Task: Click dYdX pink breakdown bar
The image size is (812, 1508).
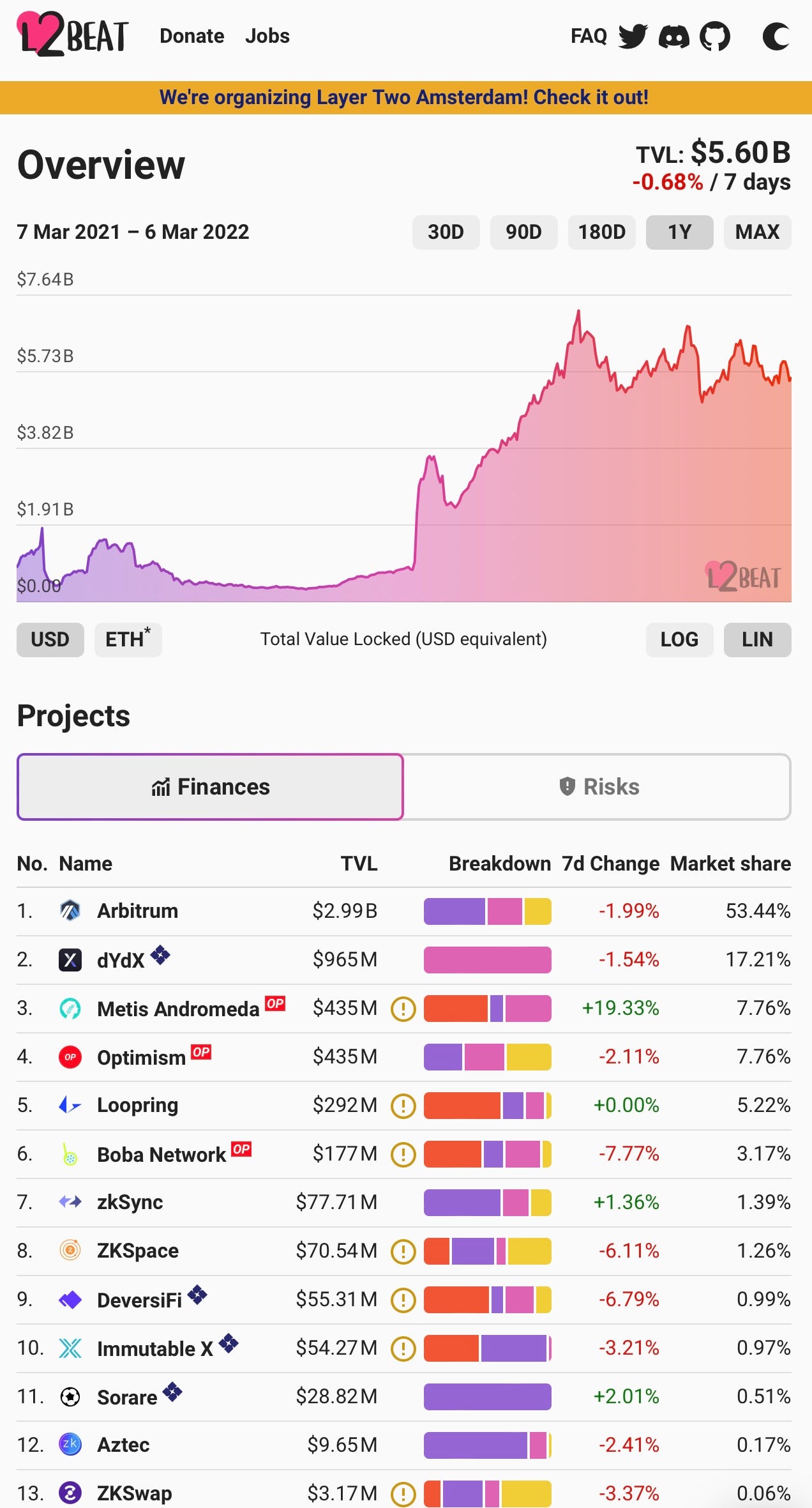Action: [x=487, y=960]
